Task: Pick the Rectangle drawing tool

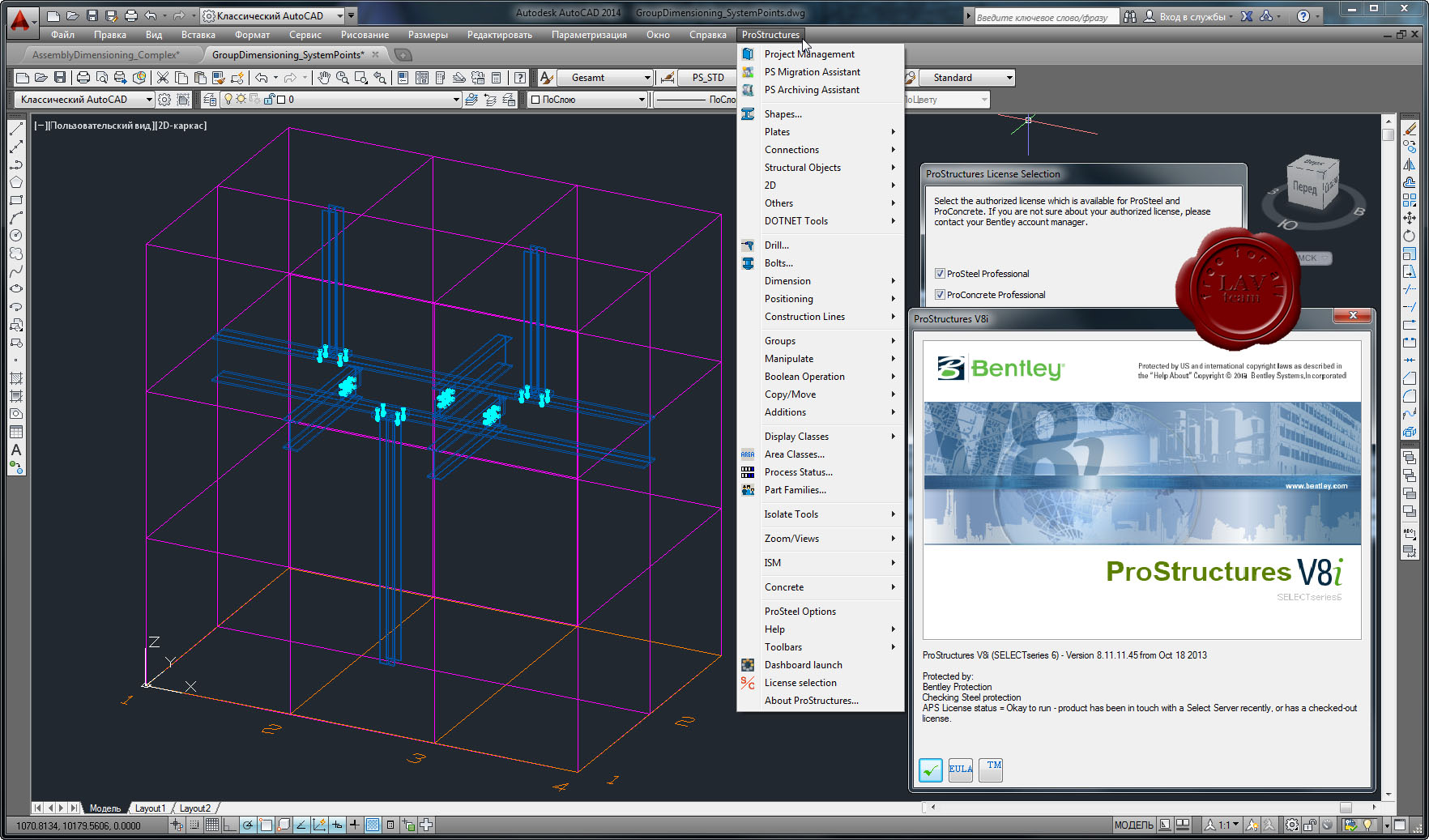Action: (15, 200)
